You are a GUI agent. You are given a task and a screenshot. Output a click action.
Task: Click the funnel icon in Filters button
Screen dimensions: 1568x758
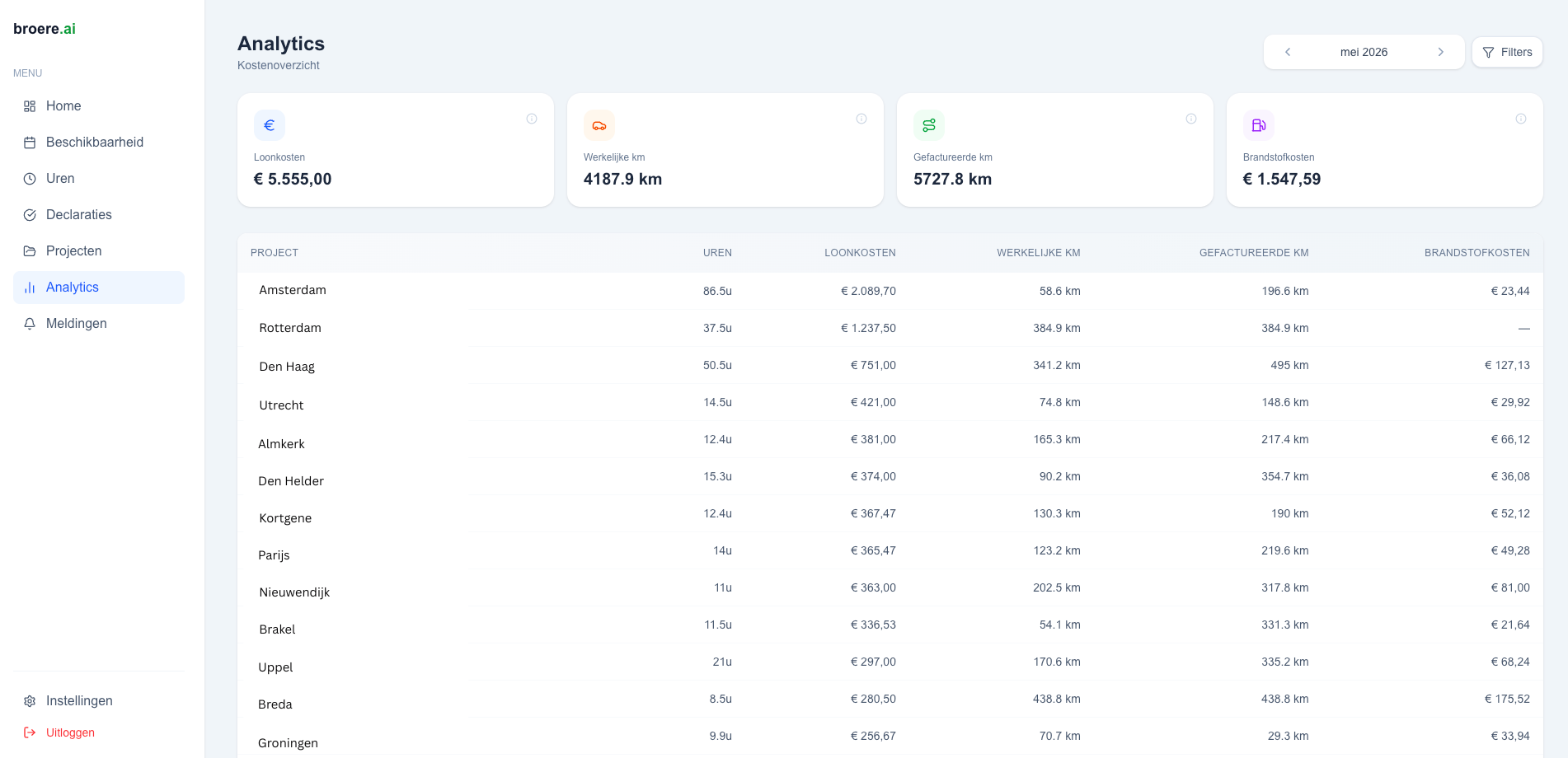[x=1488, y=53]
